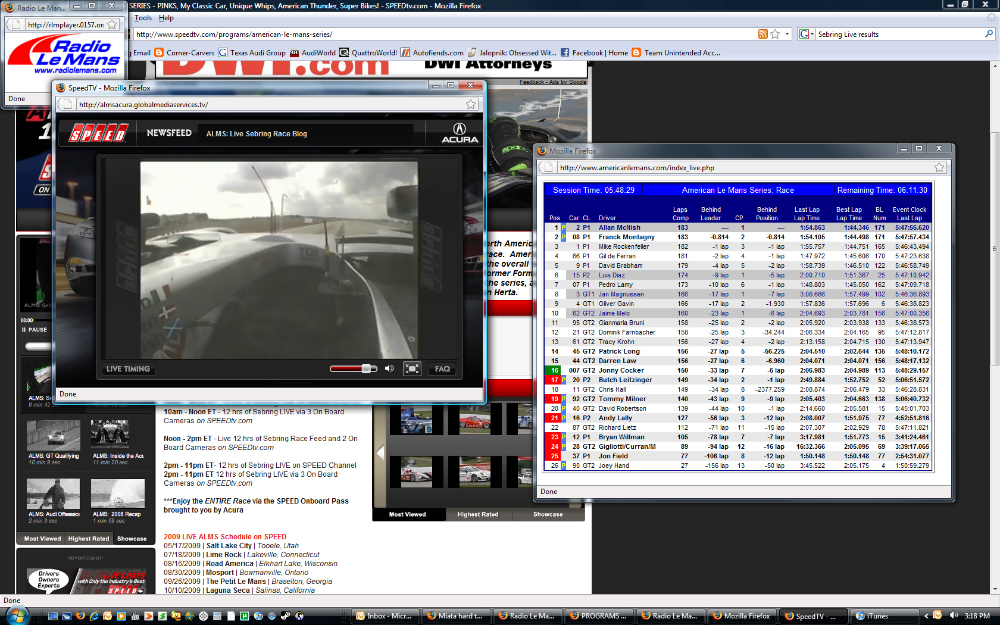Click the Acura logo in the video player
Viewport: 1000px width, 625px height.
tap(460, 134)
